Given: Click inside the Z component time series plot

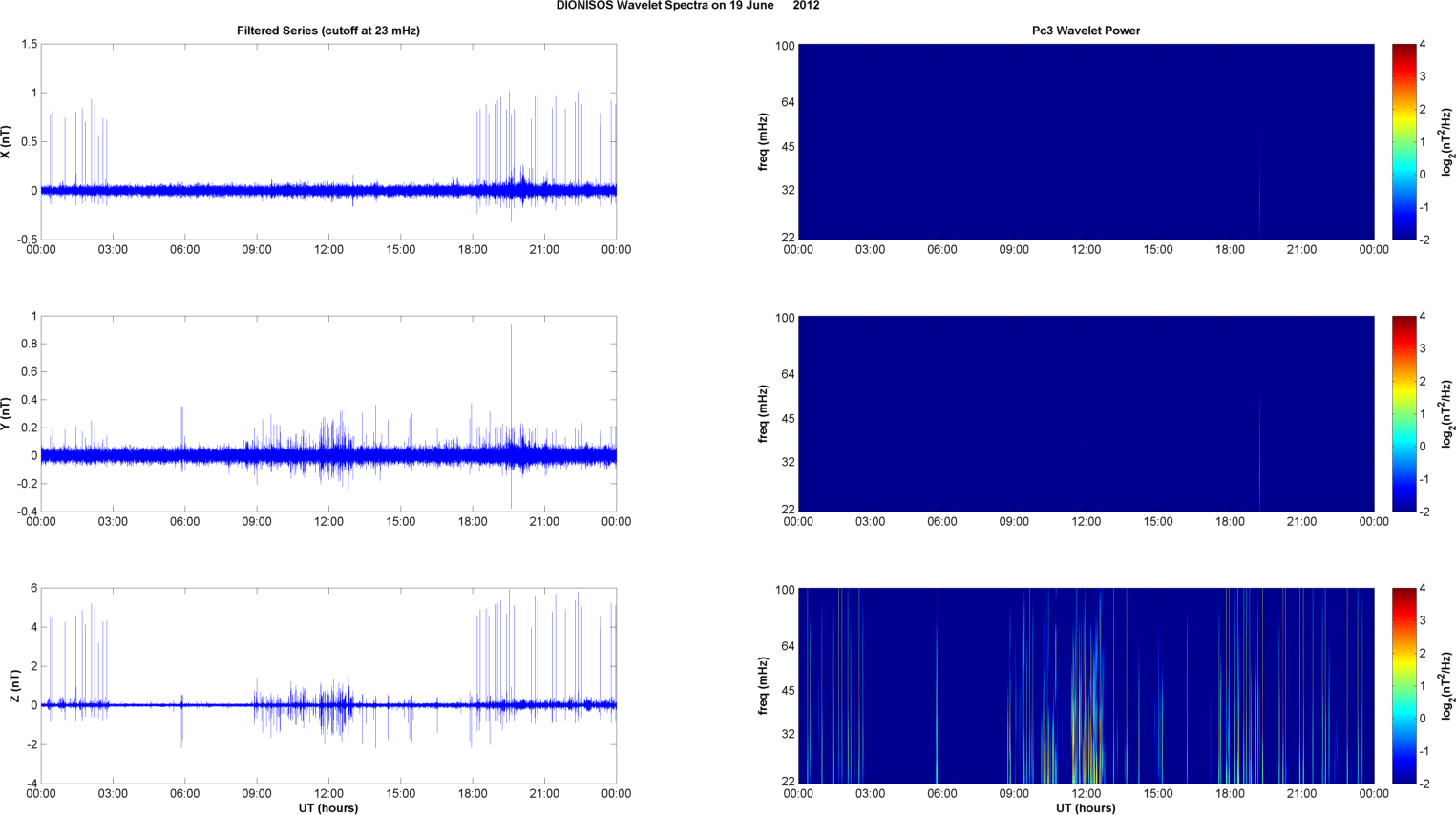Looking at the screenshot, I should pos(328,685).
